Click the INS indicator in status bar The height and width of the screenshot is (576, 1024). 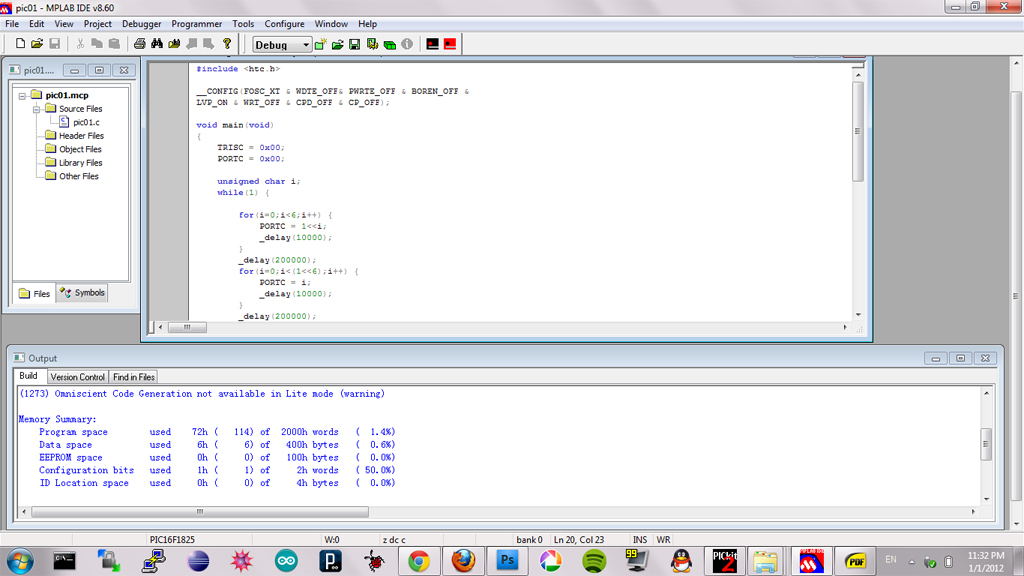(640, 539)
